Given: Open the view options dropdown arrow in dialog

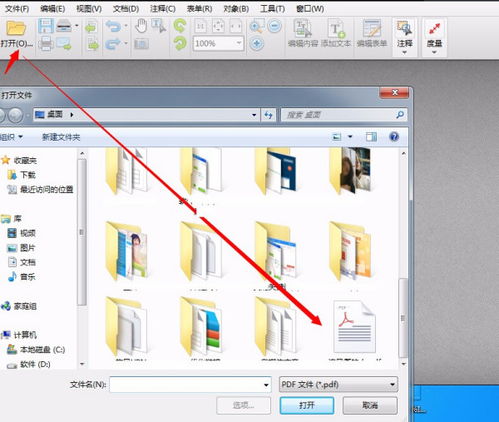Looking at the screenshot, I should (x=350, y=137).
